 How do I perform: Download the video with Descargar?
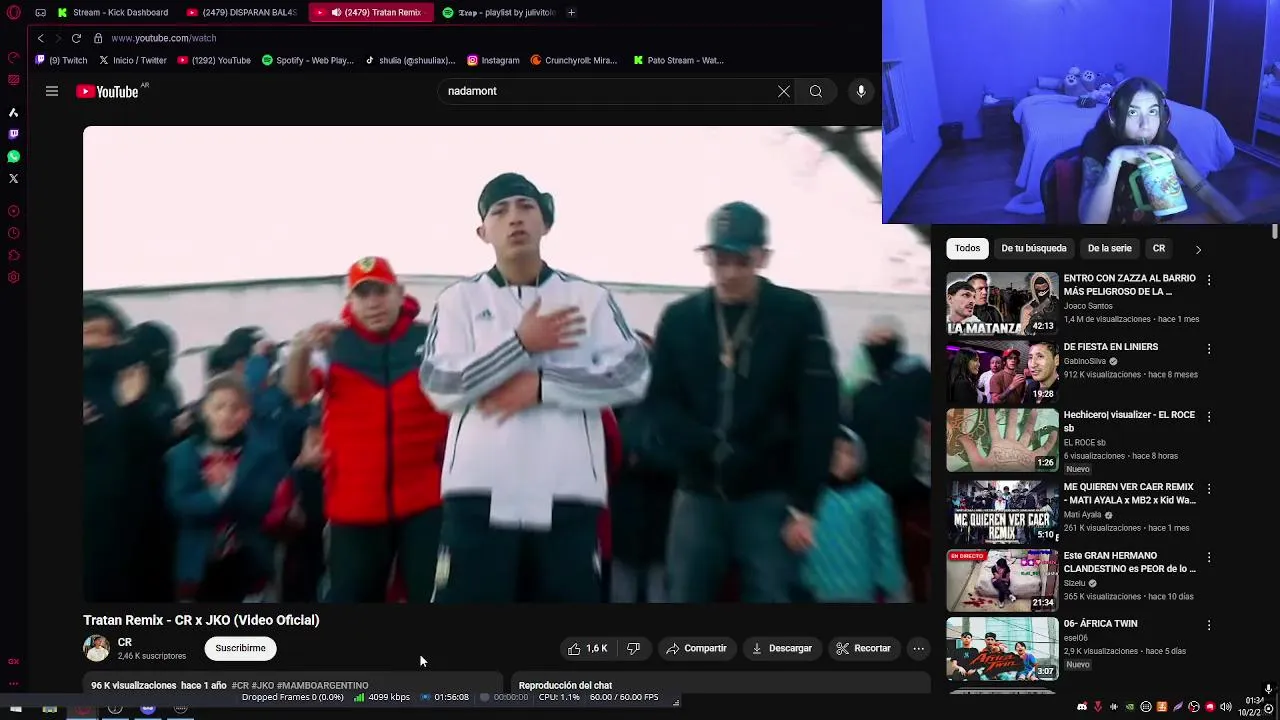(x=781, y=648)
